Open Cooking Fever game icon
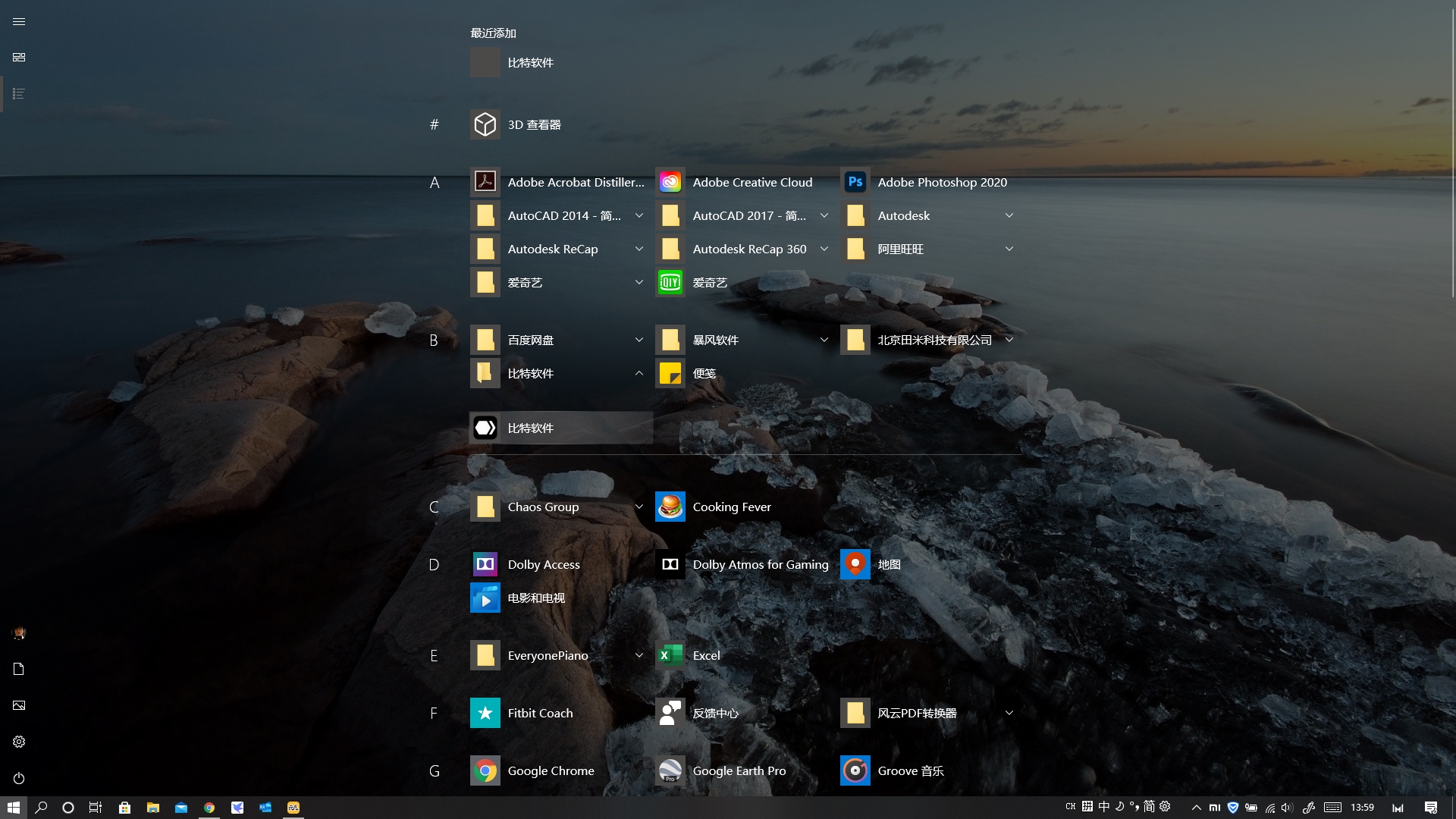Image resolution: width=1456 pixels, height=819 pixels. click(x=670, y=507)
